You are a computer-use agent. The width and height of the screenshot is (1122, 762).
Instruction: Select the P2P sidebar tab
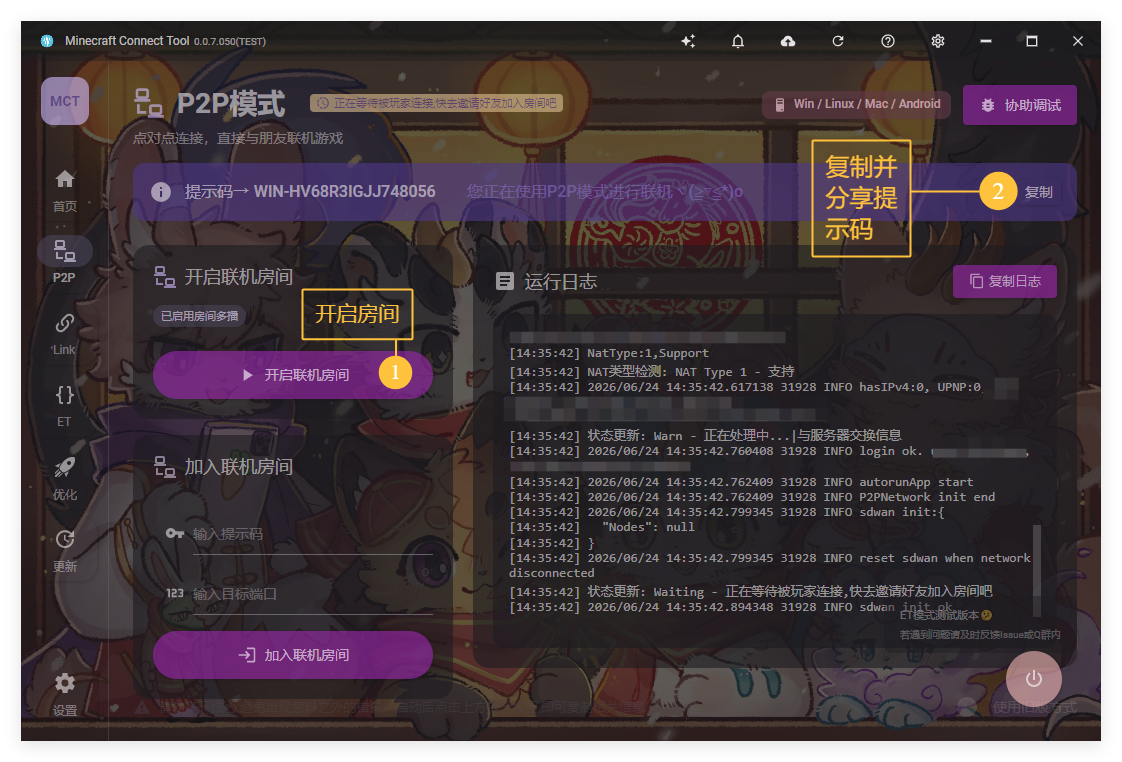click(65, 261)
